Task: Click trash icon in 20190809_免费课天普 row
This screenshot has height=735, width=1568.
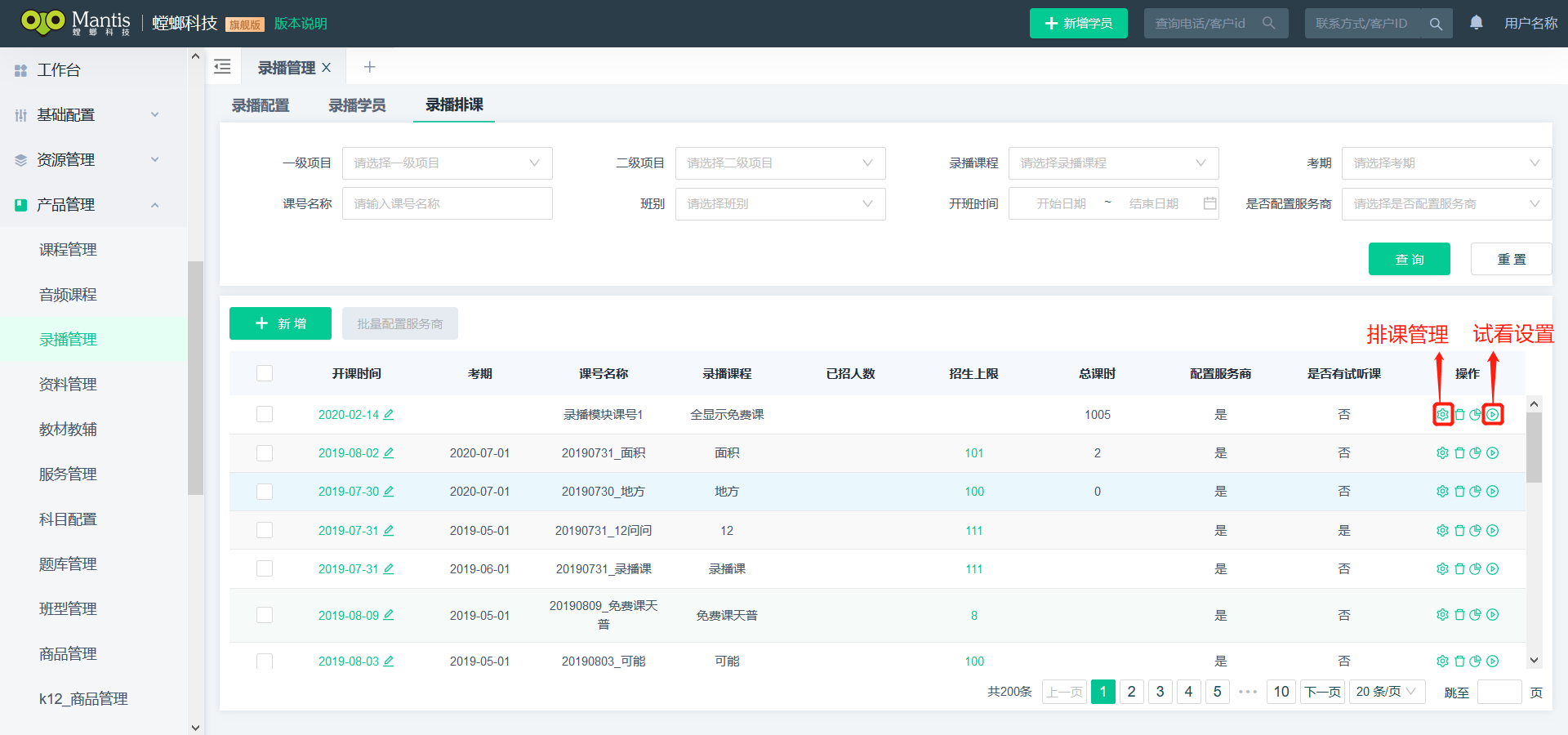Action: click(x=1459, y=615)
